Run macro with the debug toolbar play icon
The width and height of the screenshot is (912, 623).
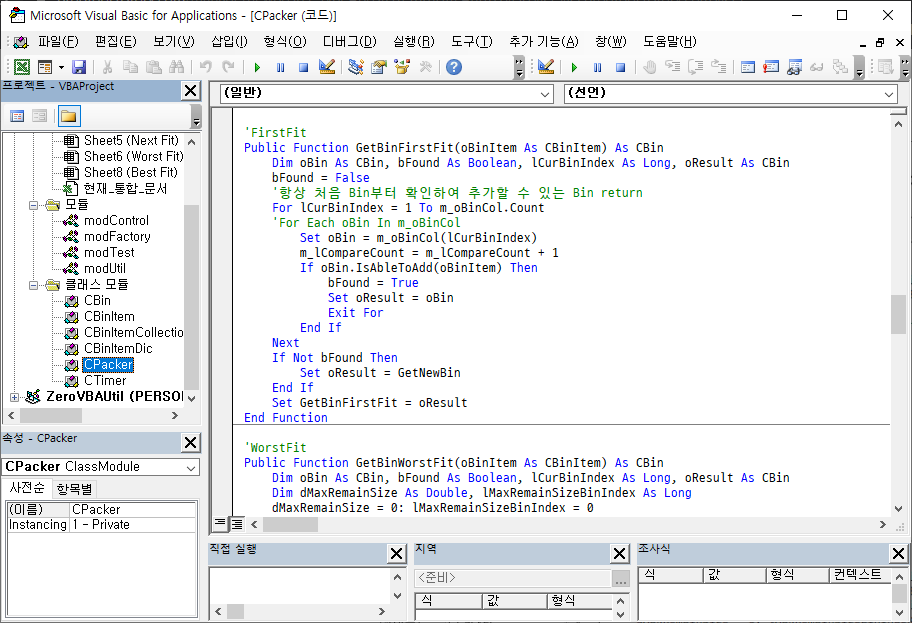coord(574,67)
